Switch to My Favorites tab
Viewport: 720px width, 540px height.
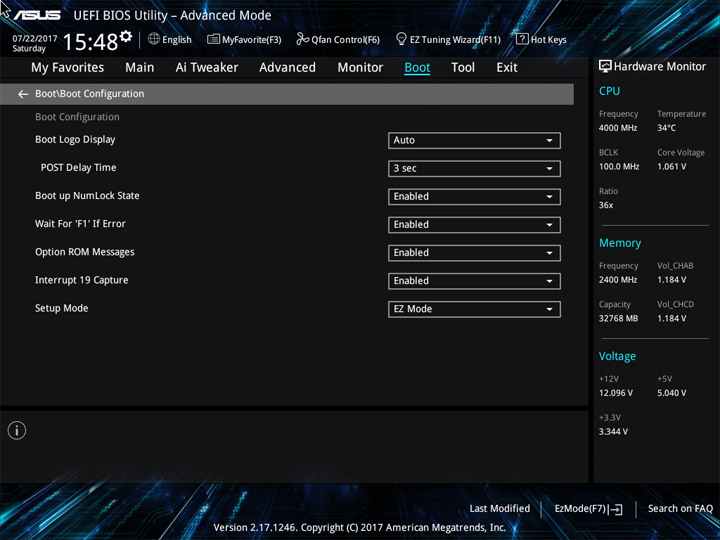68,68
